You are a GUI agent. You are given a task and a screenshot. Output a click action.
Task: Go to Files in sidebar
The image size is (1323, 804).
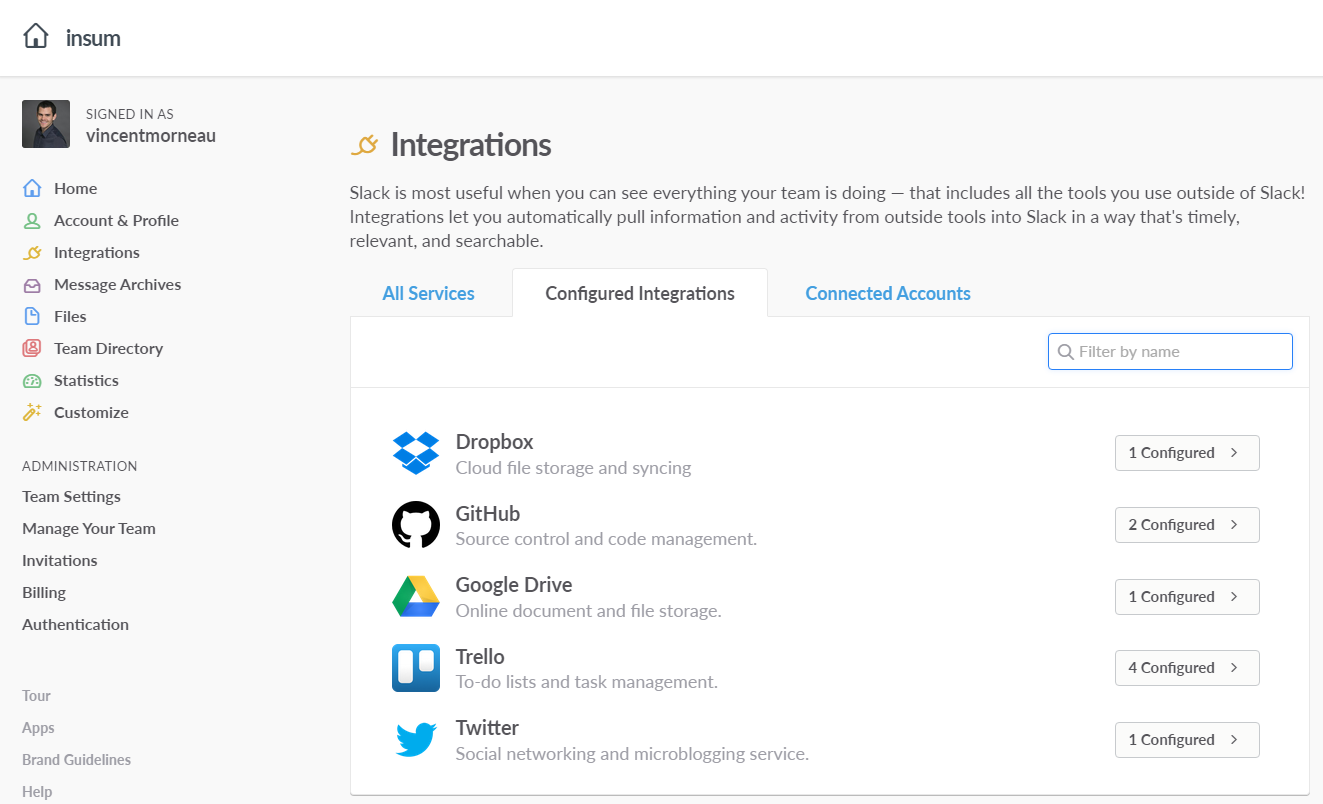point(70,316)
